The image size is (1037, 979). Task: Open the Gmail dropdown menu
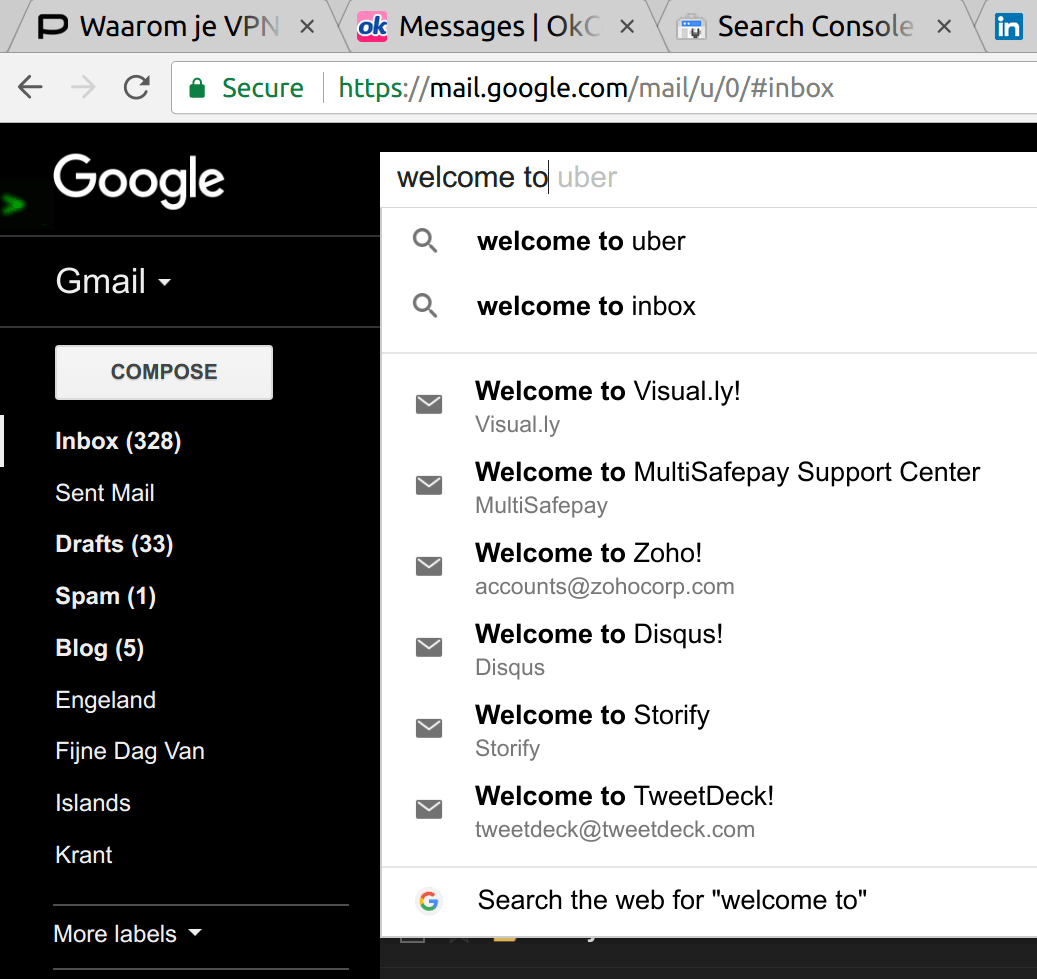pos(114,281)
